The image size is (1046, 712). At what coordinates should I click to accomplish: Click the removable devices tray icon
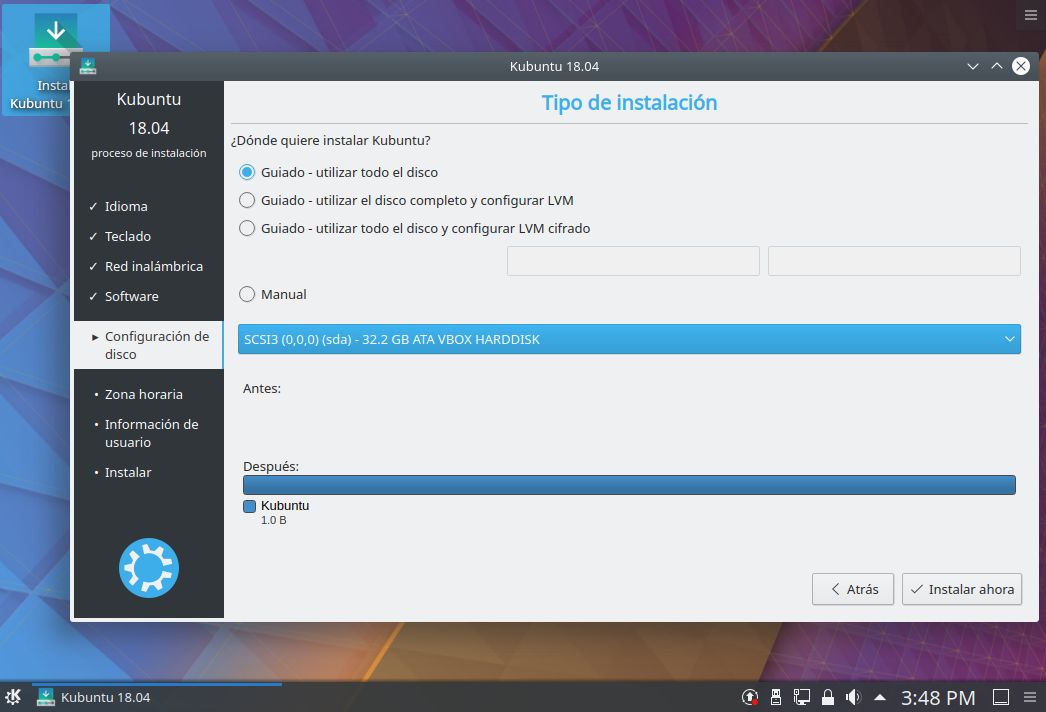coord(776,697)
